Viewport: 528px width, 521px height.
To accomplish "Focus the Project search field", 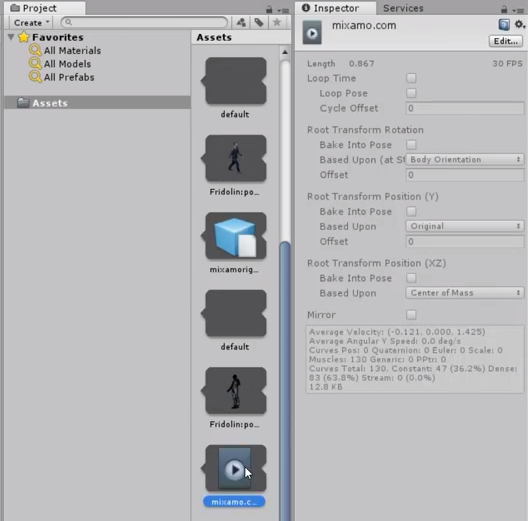I will 145,22.
